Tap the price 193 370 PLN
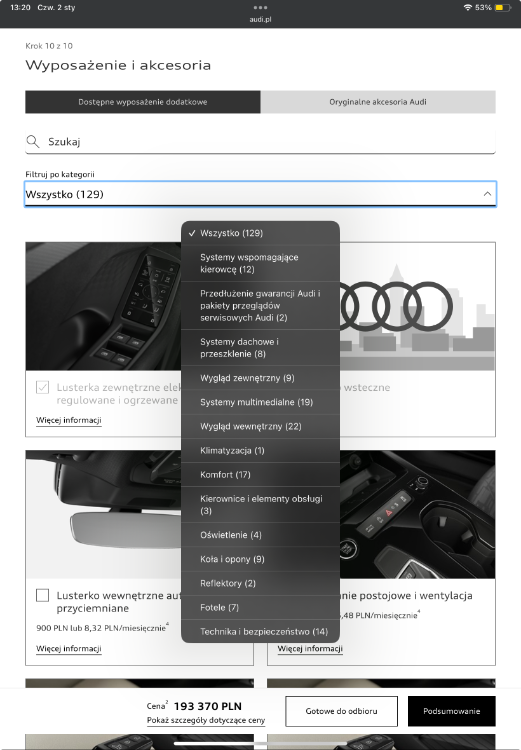521x750 pixels. point(208,706)
